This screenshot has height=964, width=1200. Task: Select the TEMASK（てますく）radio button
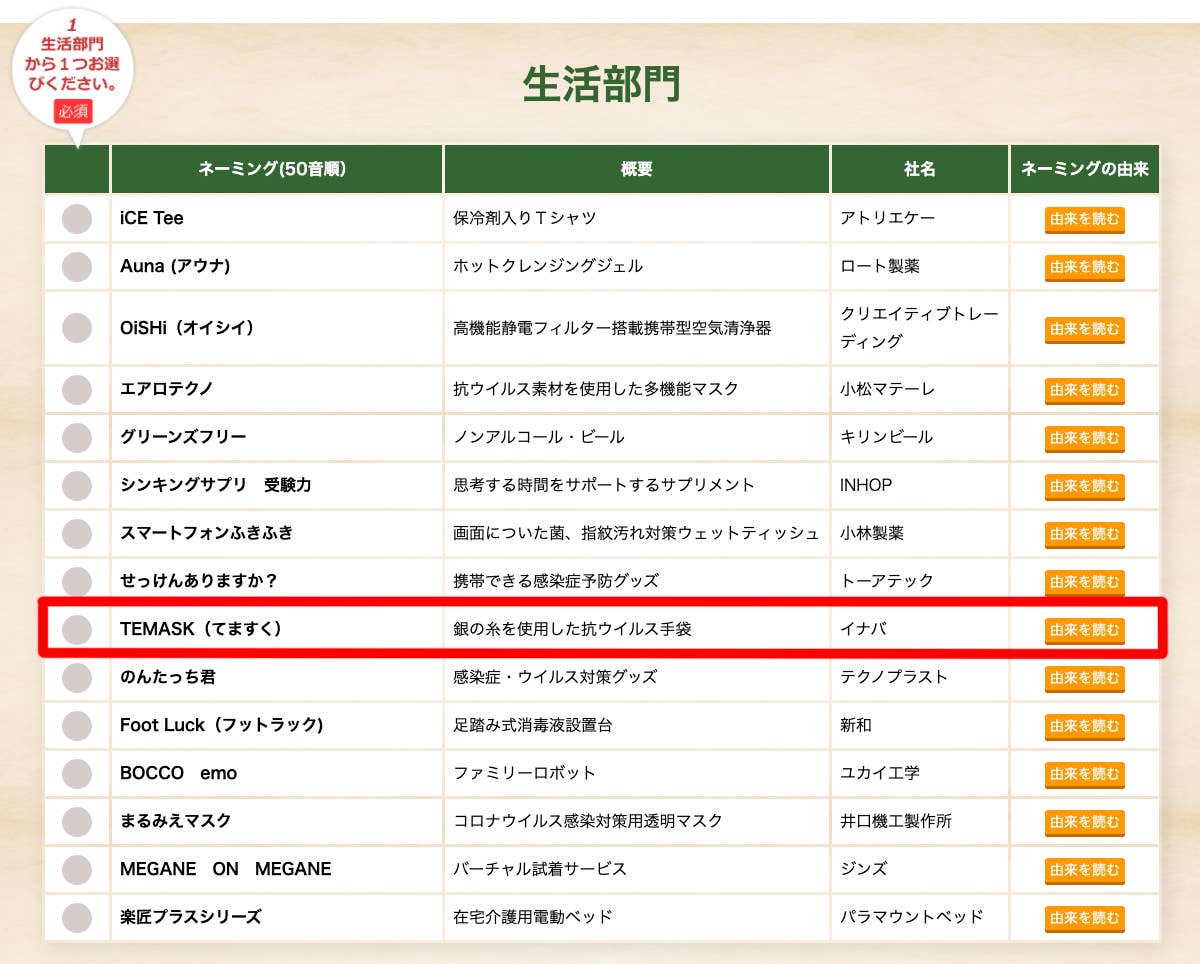(x=77, y=629)
